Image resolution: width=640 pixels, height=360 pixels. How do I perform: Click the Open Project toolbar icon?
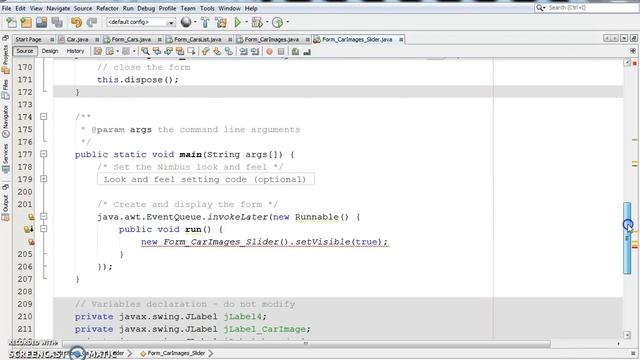(x=41, y=22)
